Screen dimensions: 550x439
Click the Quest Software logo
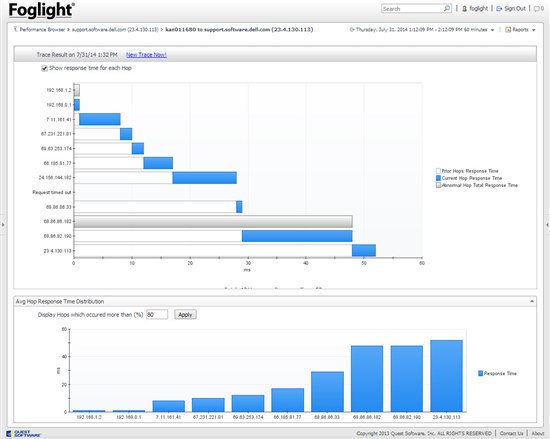[24, 434]
